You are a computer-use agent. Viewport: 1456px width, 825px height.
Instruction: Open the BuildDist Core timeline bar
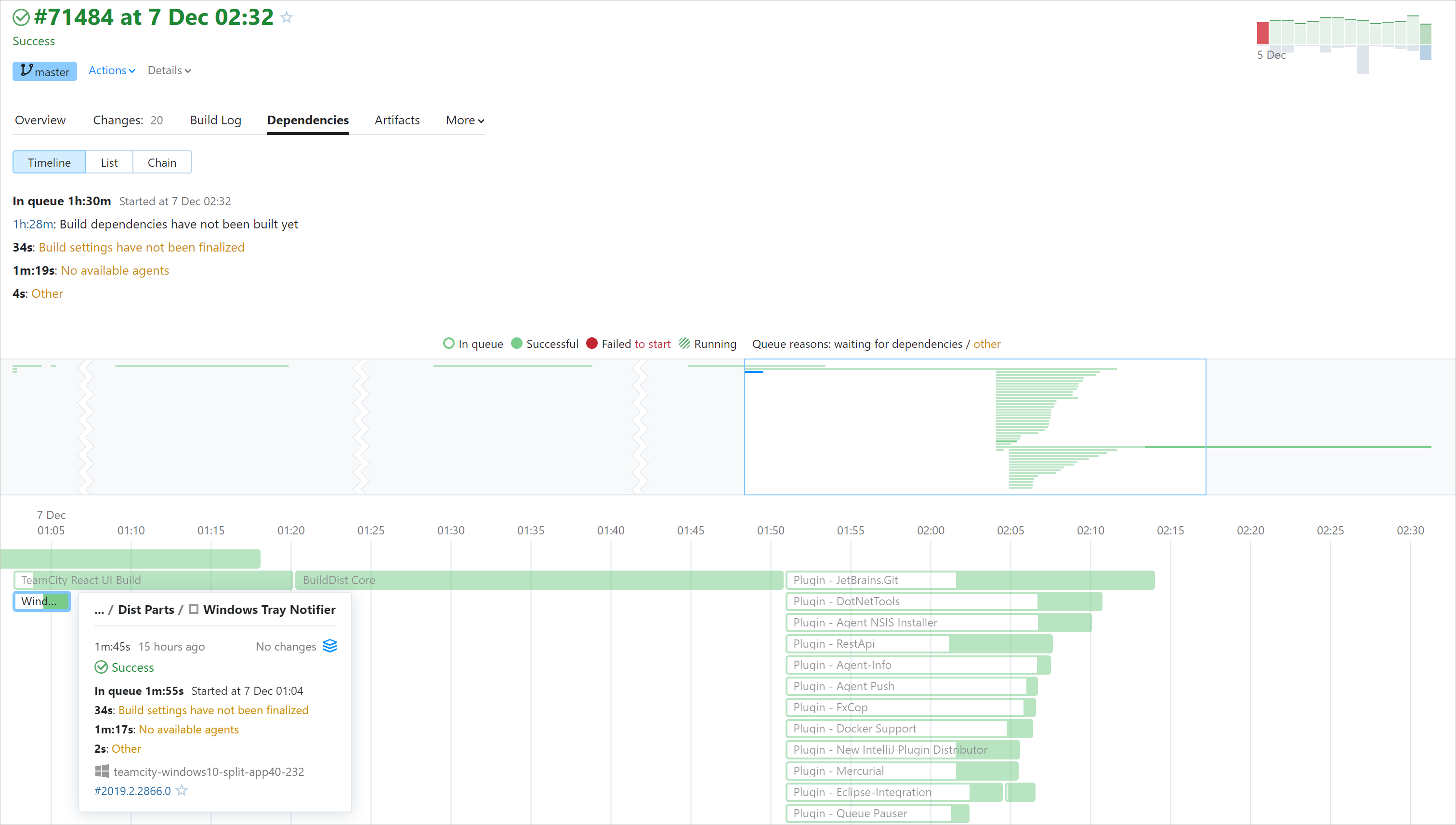point(539,580)
